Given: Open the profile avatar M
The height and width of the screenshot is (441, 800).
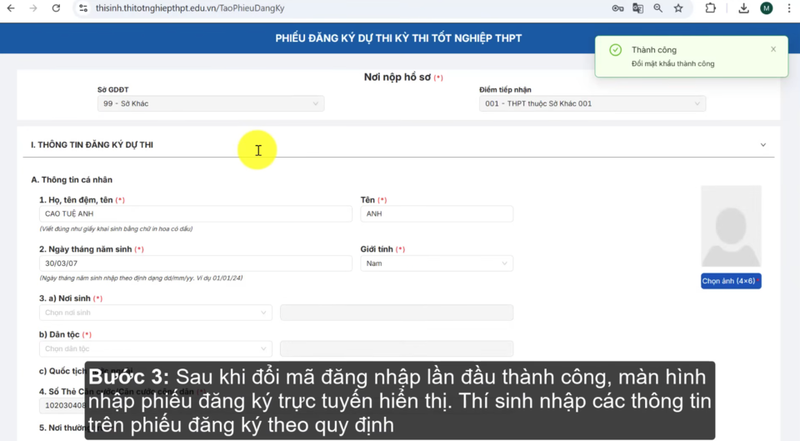Looking at the screenshot, I should point(766,8).
